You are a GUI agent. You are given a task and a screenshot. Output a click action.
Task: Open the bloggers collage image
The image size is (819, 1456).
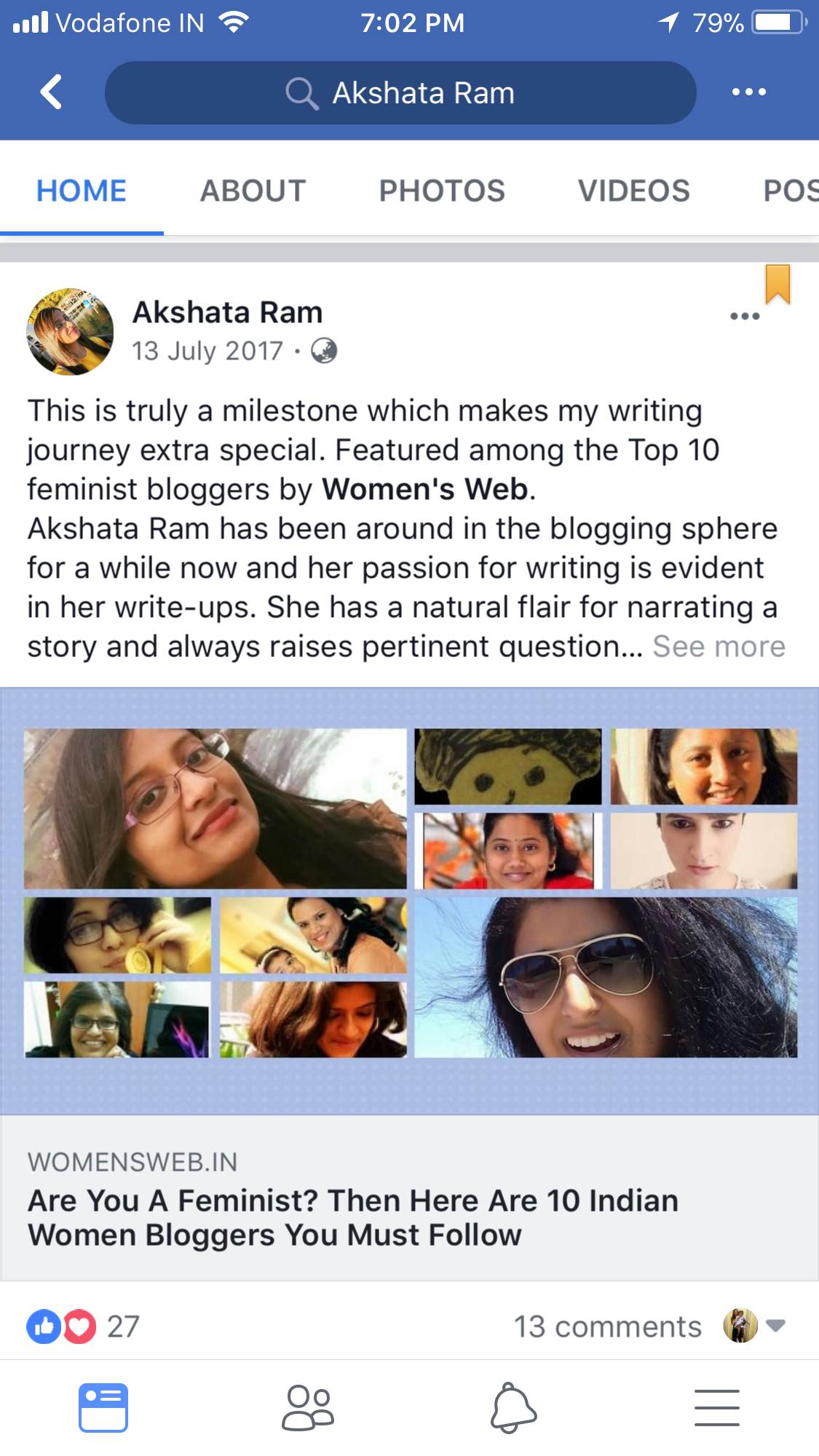click(410, 901)
